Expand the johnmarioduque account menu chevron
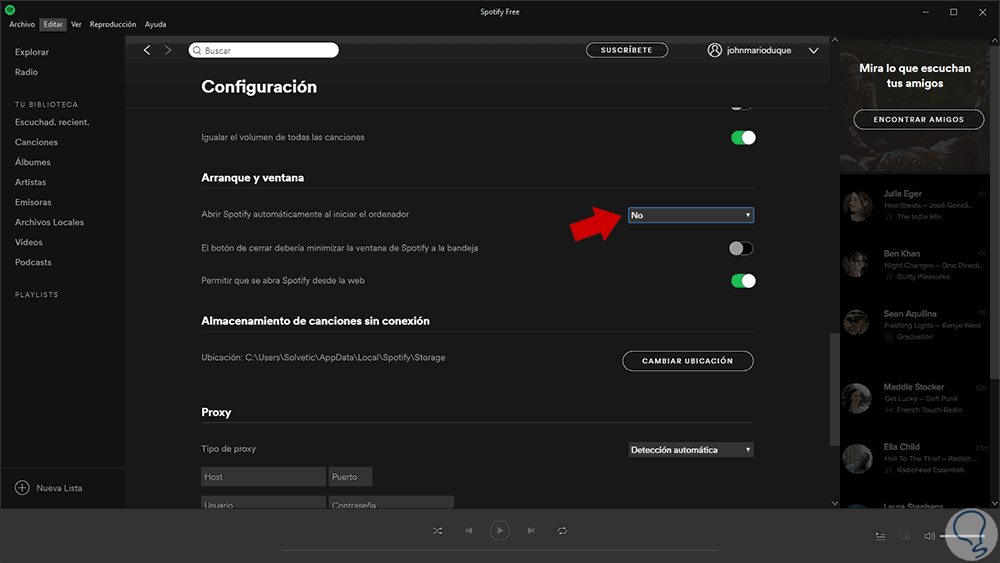 coord(814,50)
